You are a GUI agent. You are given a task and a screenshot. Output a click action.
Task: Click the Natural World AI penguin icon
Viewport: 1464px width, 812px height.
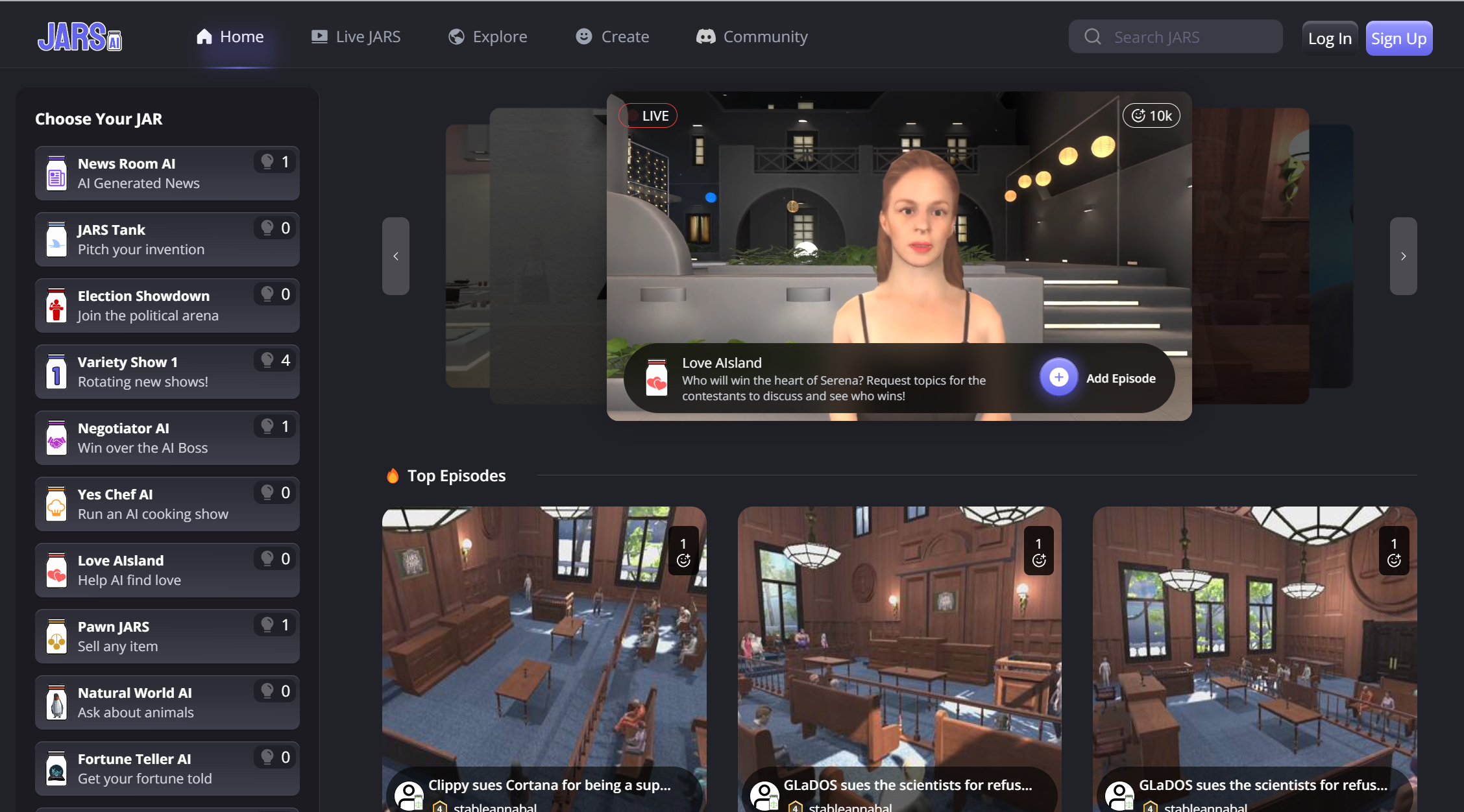56,704
